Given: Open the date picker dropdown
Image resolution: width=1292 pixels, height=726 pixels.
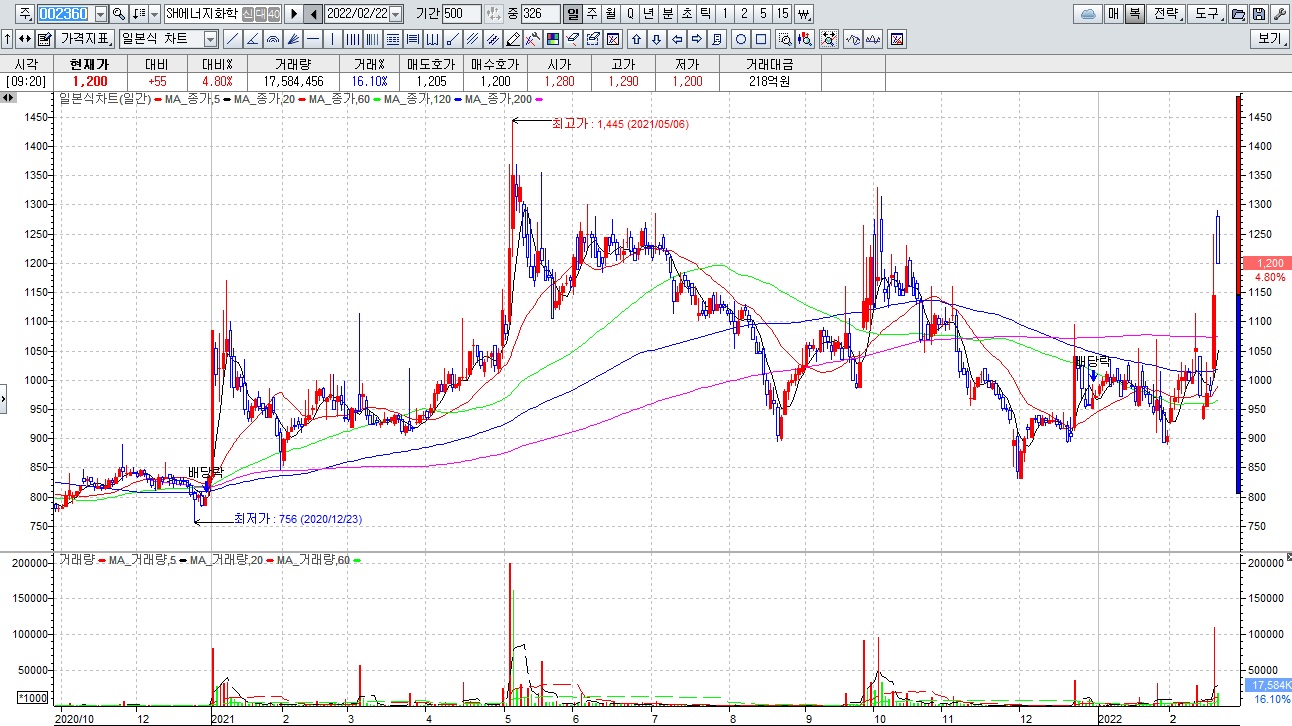Looking at the screenshot, I should pos(395,14).
